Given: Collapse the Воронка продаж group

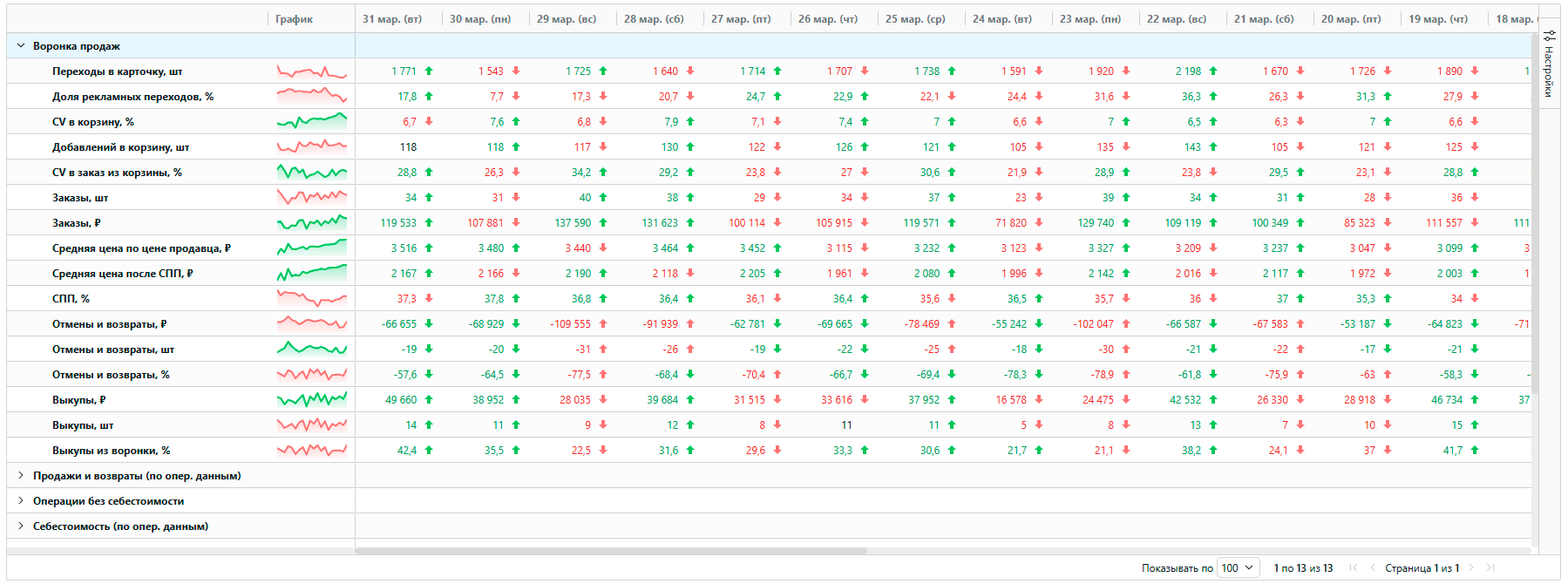Looking at the screenshot, I should 21,46.
